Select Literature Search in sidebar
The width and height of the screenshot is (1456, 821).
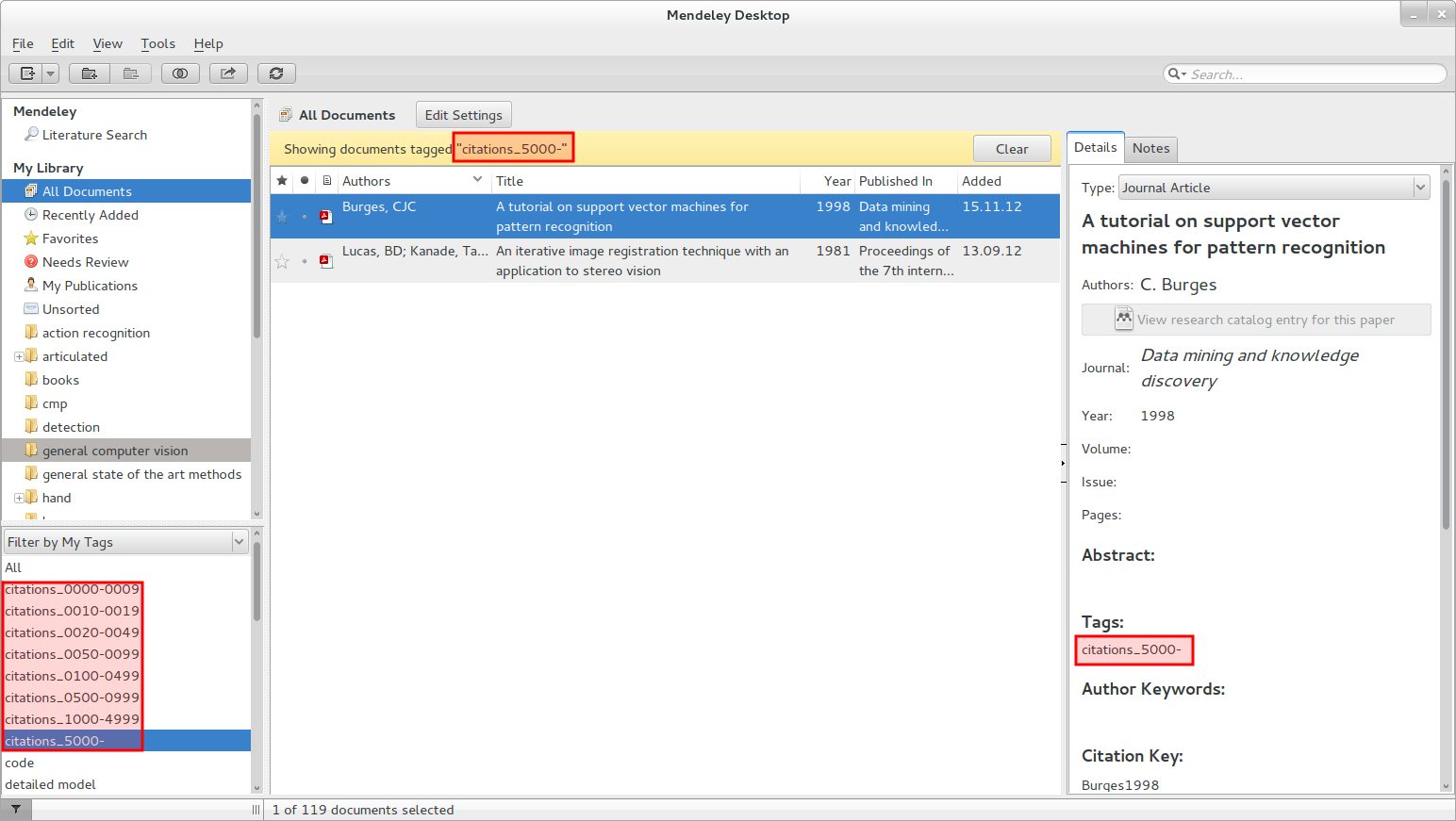pyautogui.click(x=94, y=135)
